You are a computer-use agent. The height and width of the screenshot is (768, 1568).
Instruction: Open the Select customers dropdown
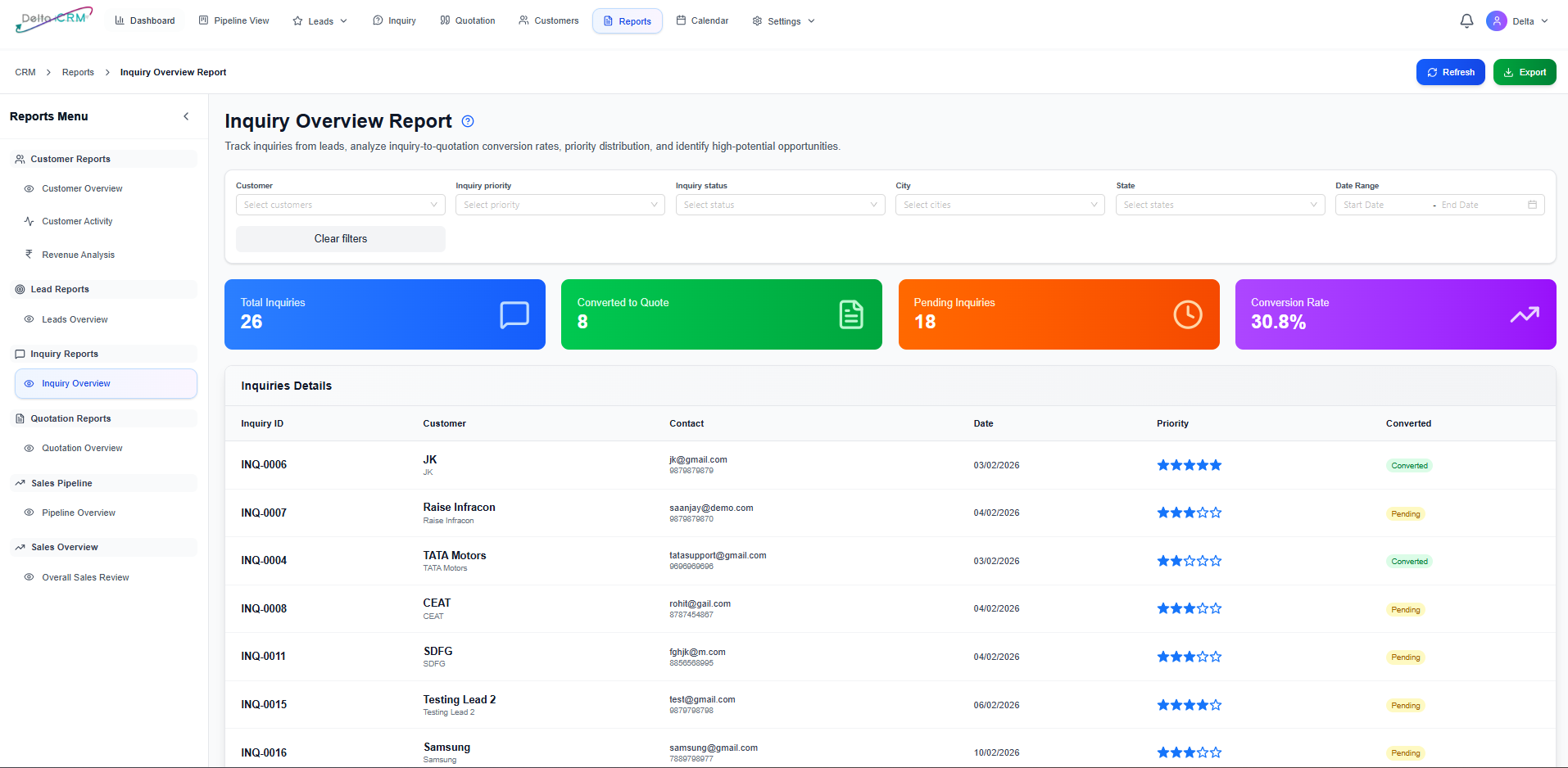pyautogui.click(x=340, y=205)
